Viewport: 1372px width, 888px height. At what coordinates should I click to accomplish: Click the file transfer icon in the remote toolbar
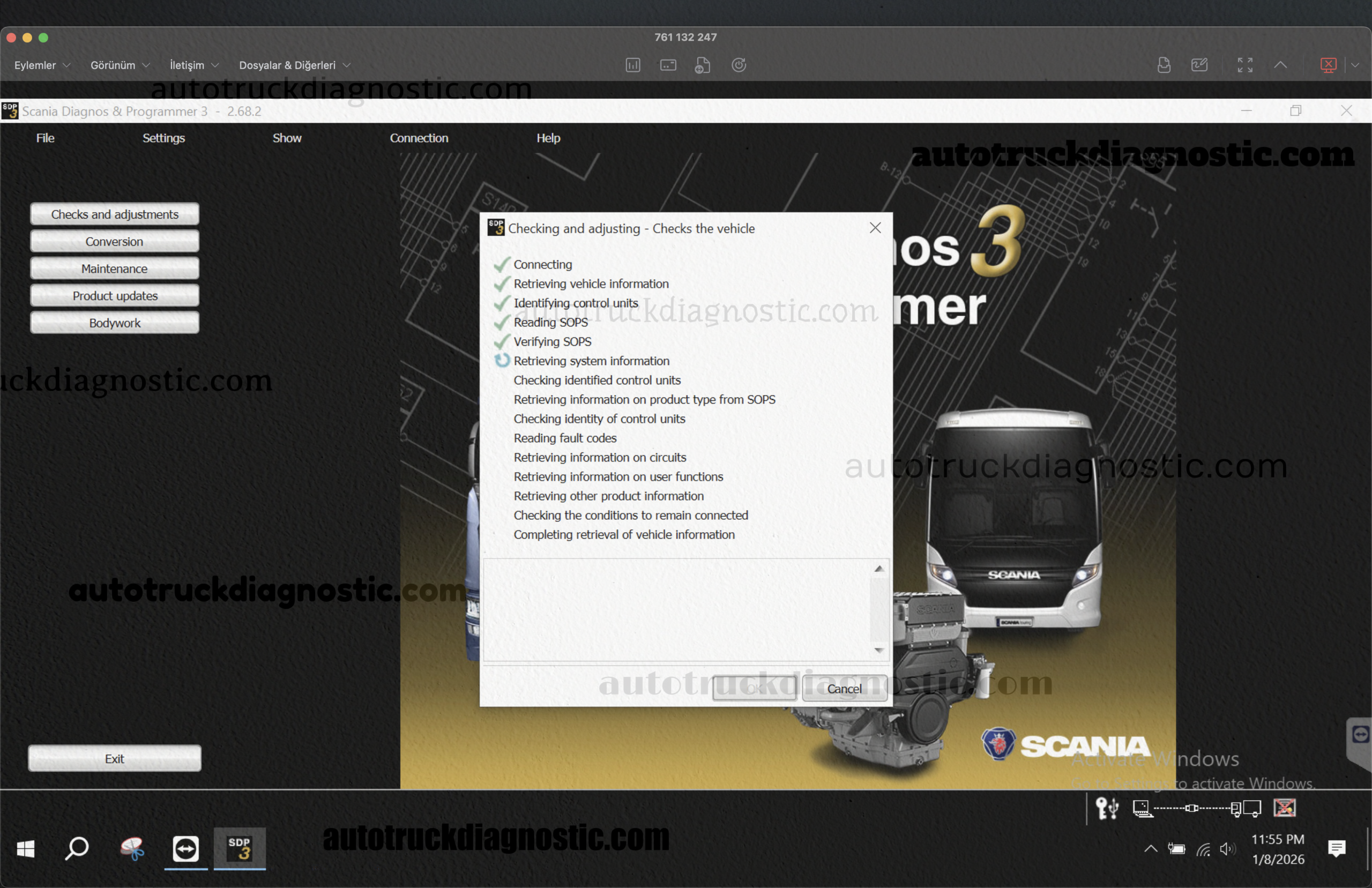[x=702, y=65]
